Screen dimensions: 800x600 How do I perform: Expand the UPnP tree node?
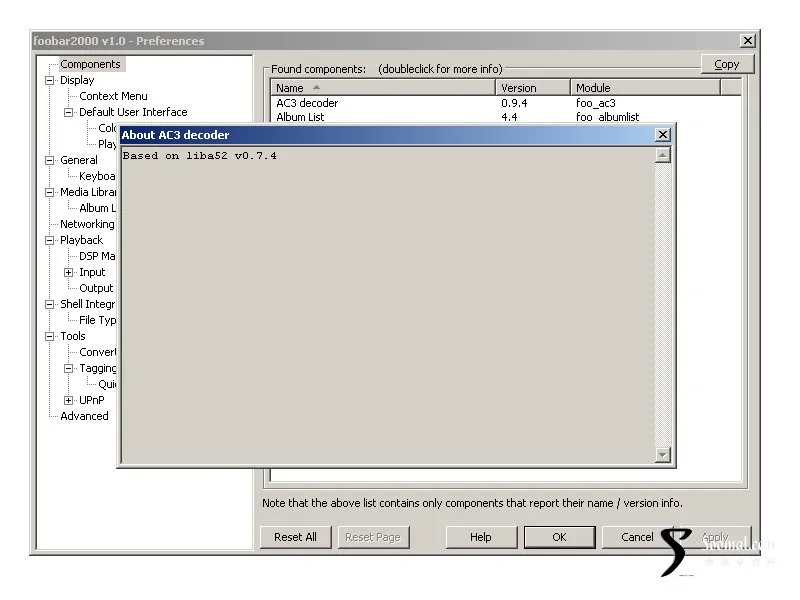coord(68,401)
